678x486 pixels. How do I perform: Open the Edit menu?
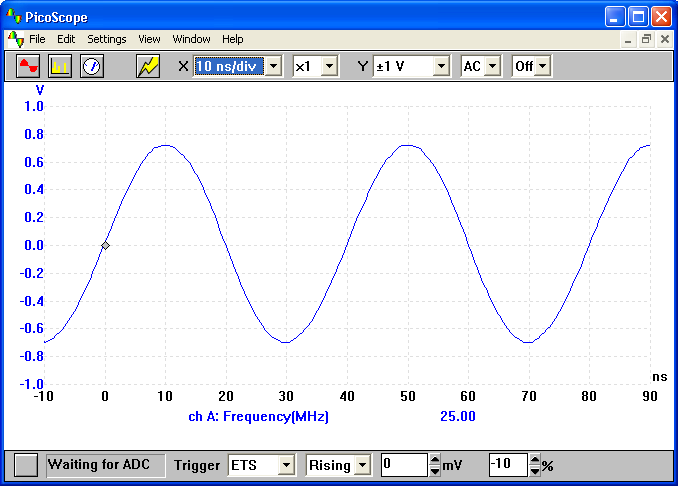click(x=66, y=39)
